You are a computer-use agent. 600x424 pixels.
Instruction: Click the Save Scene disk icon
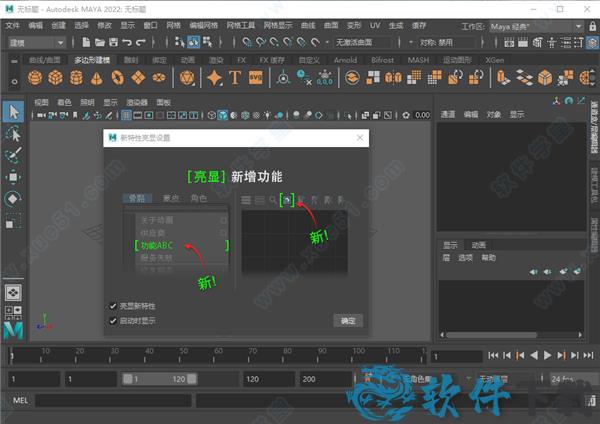pyautogui.click(x=113, y=42)
